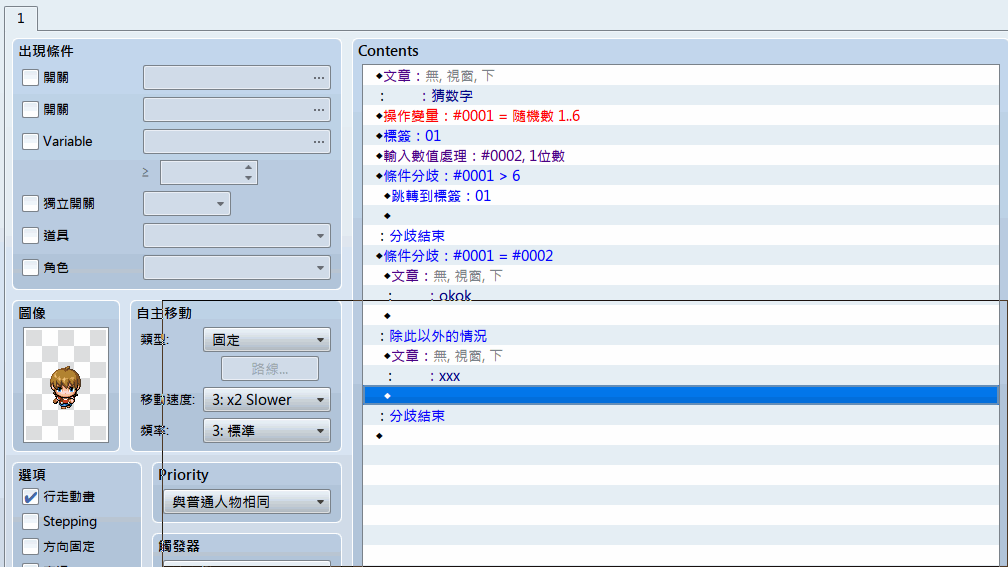Select the final empty command line

click(x=681, y=435)
